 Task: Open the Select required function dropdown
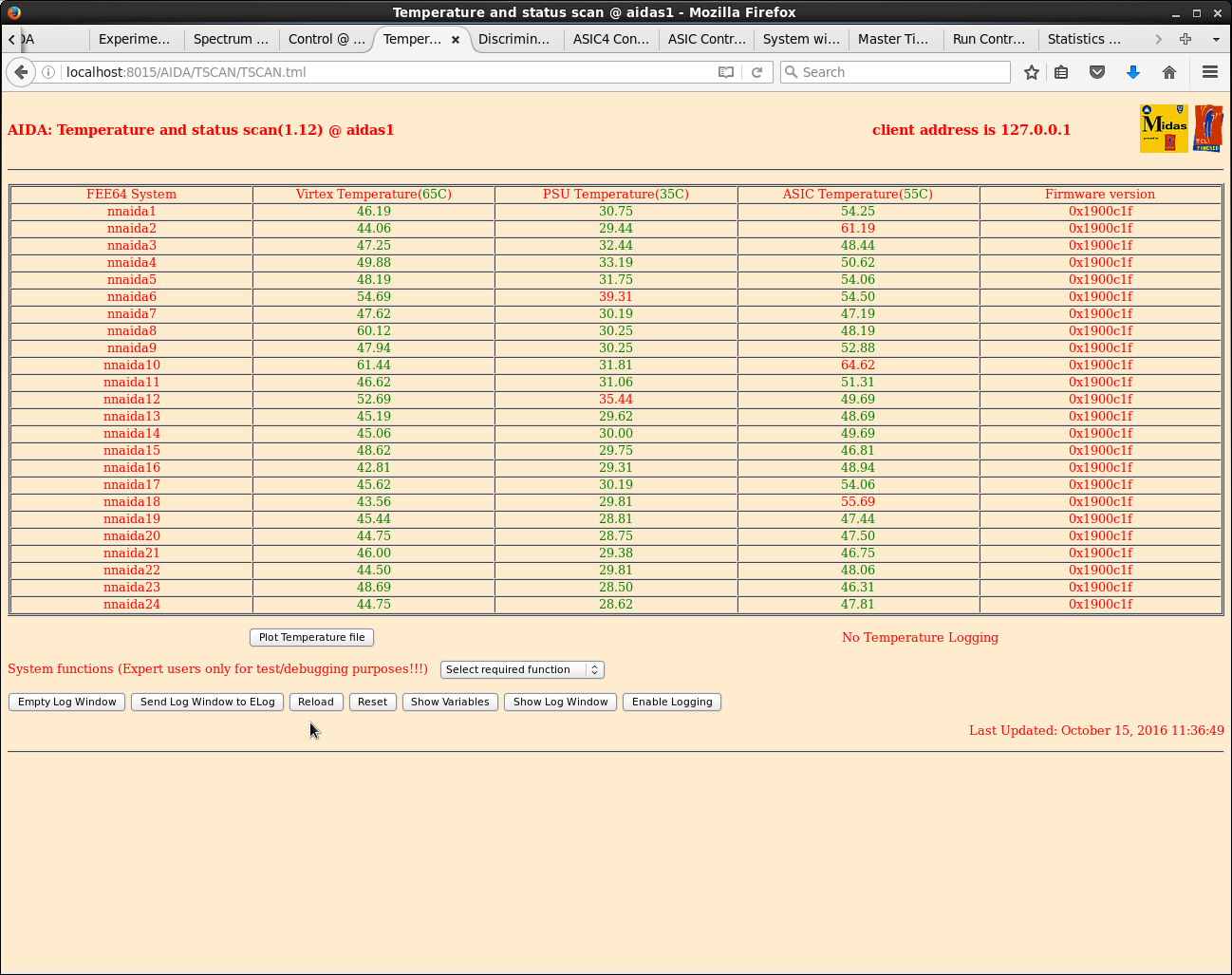pyautogui.click(x=522, y=669)
